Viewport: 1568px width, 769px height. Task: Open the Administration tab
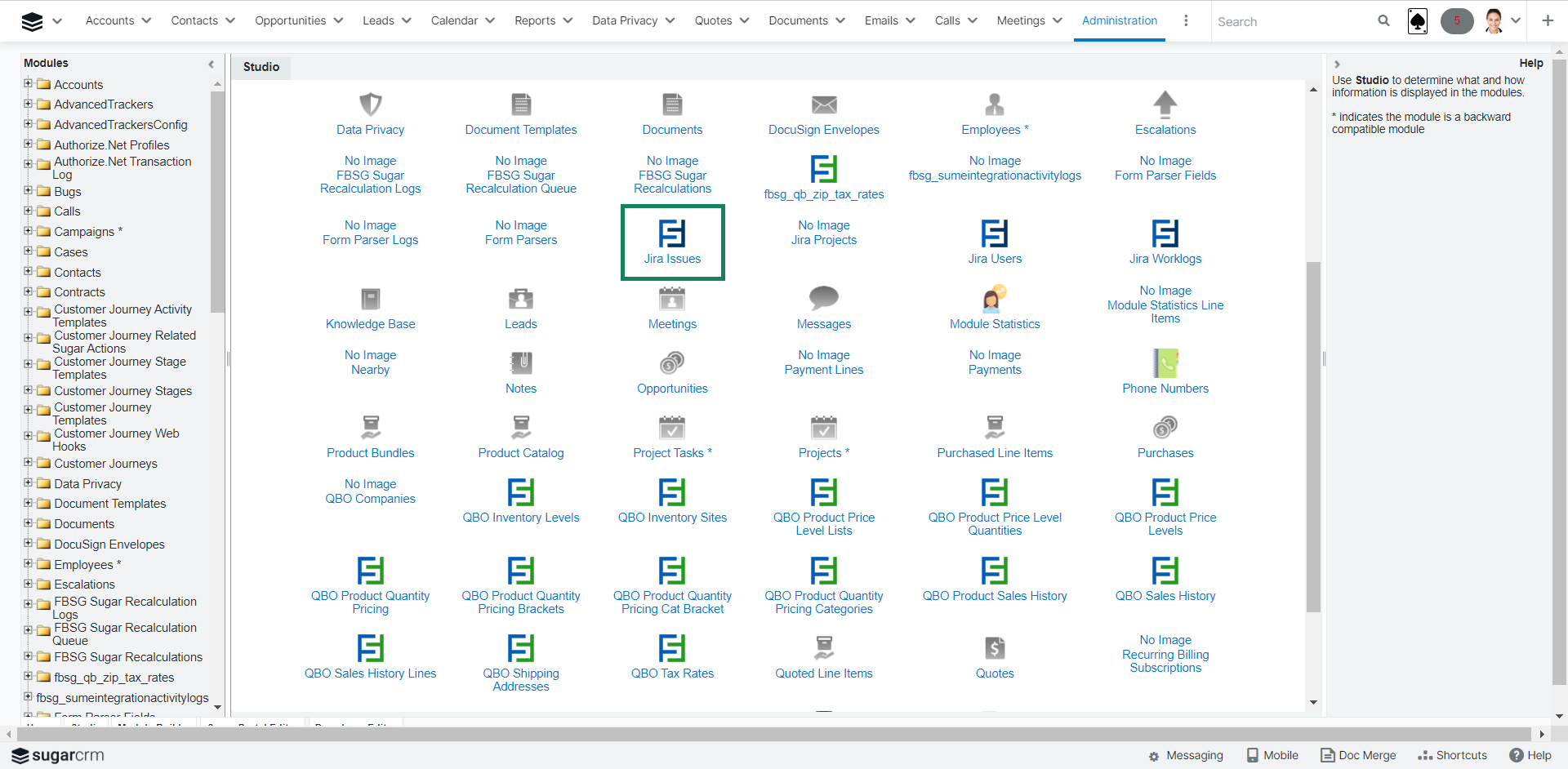coord(1119,21)
